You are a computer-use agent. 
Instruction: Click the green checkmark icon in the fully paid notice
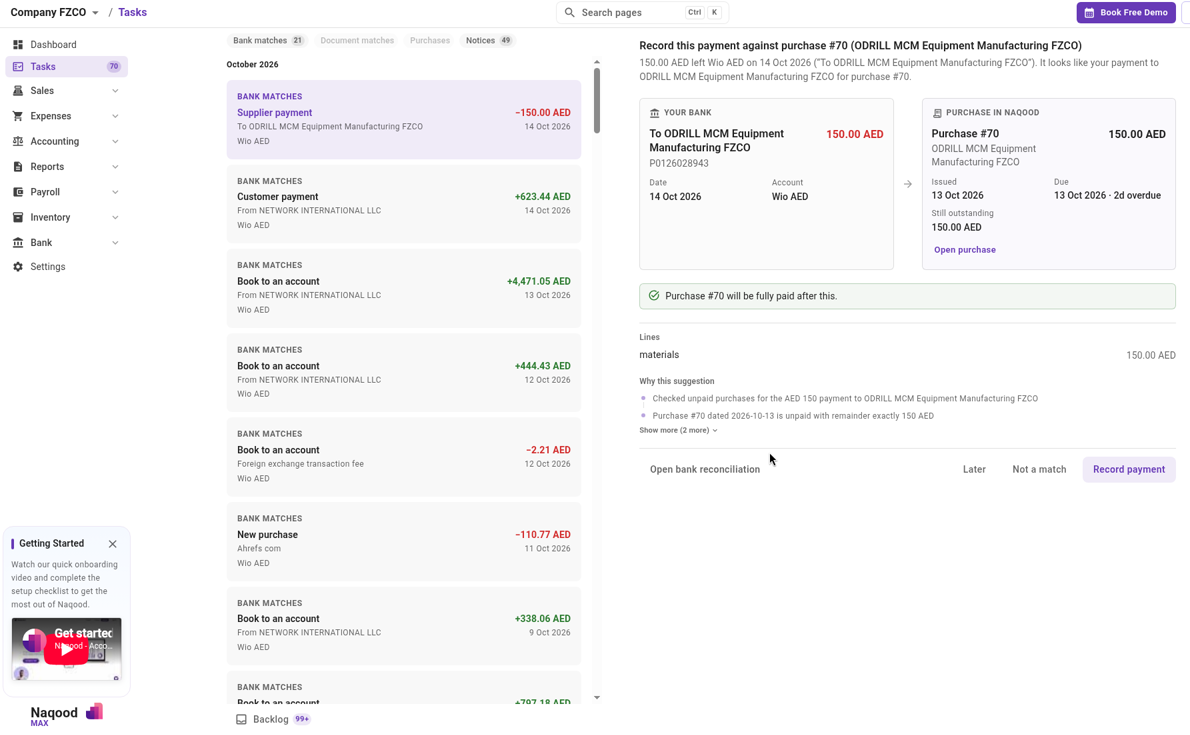click(x=654, y=296)
